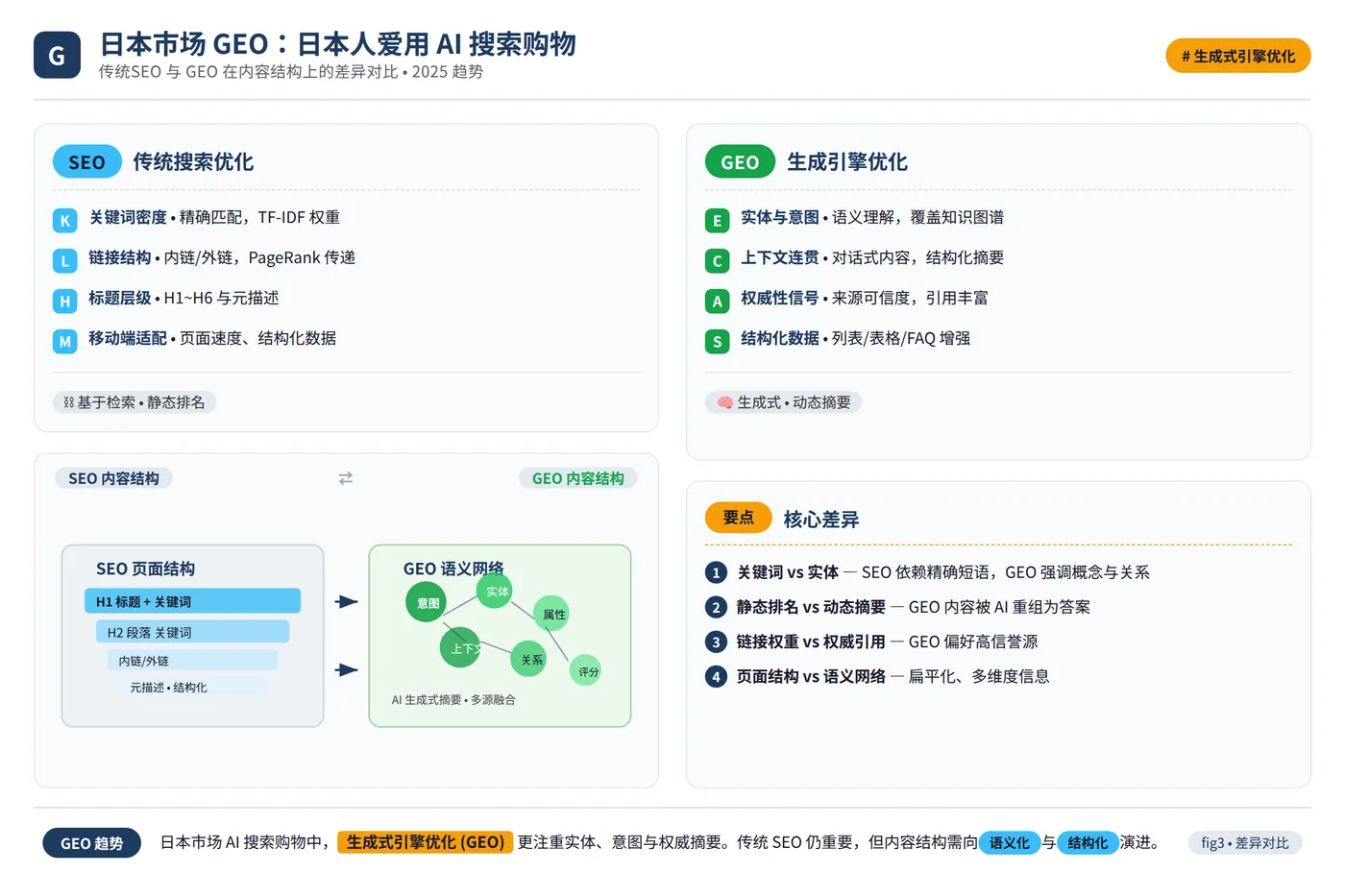Click the green GEO badge

(x=740, y=161)
